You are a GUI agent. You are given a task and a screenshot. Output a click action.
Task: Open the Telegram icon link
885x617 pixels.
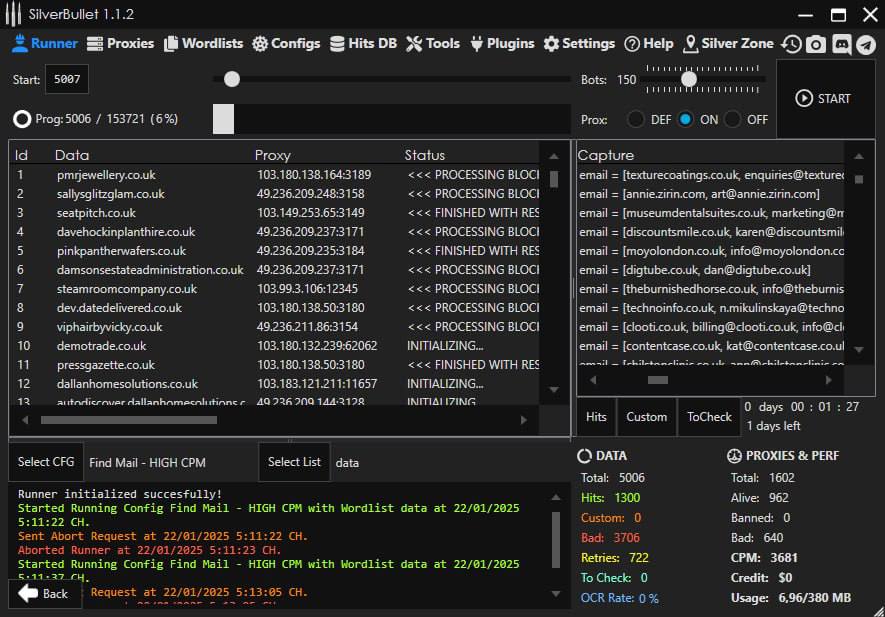click(x=865, y=44)
